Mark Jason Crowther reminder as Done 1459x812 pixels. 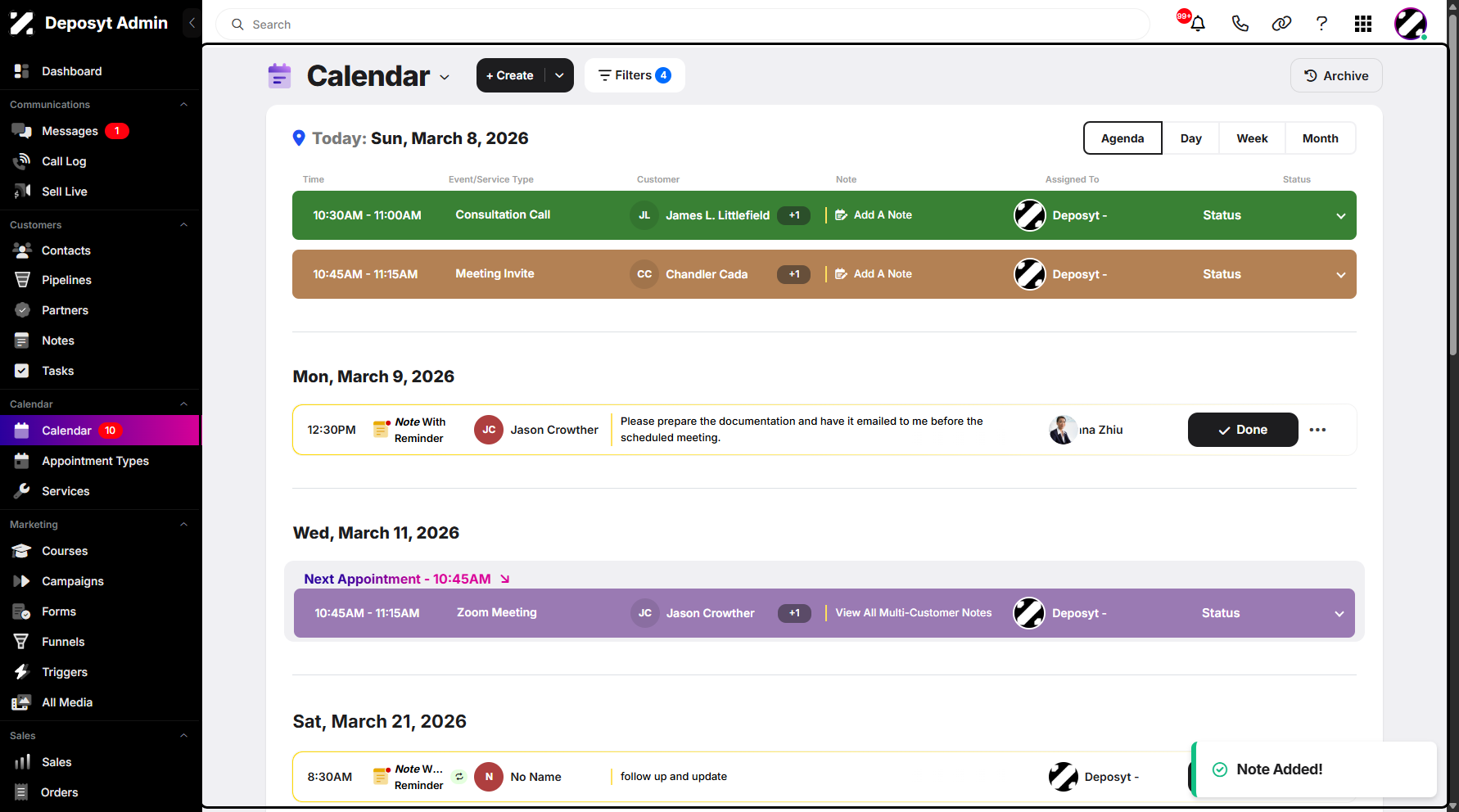point(1243,430)
